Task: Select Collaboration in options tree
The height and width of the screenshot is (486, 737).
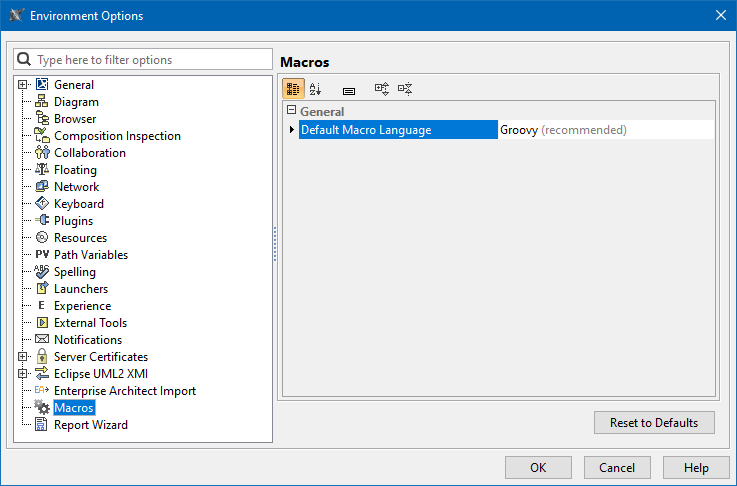Action: click(90, 152)
